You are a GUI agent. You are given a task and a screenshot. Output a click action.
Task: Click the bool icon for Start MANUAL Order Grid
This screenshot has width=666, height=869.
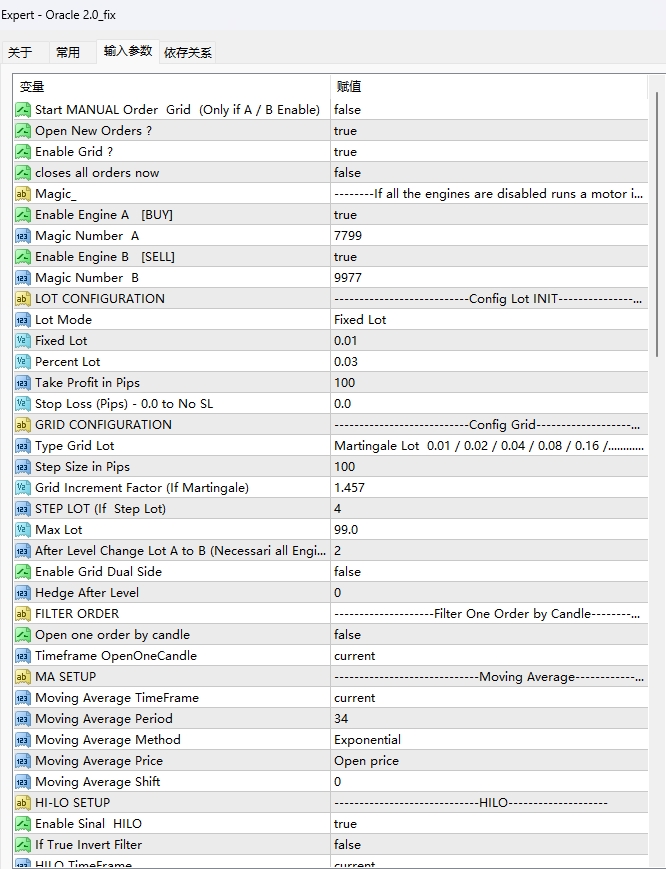(x=23, y=110)
